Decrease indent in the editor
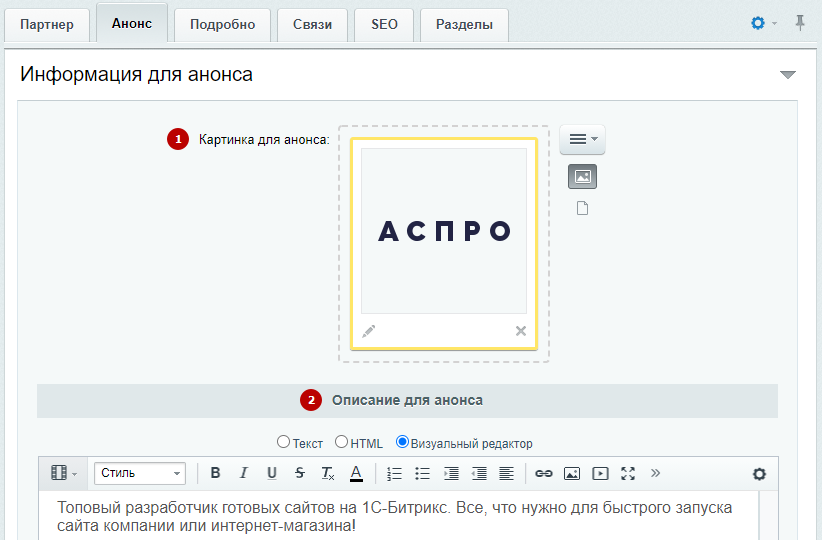Viewport: 822px width, 540px height. (479, 473)
